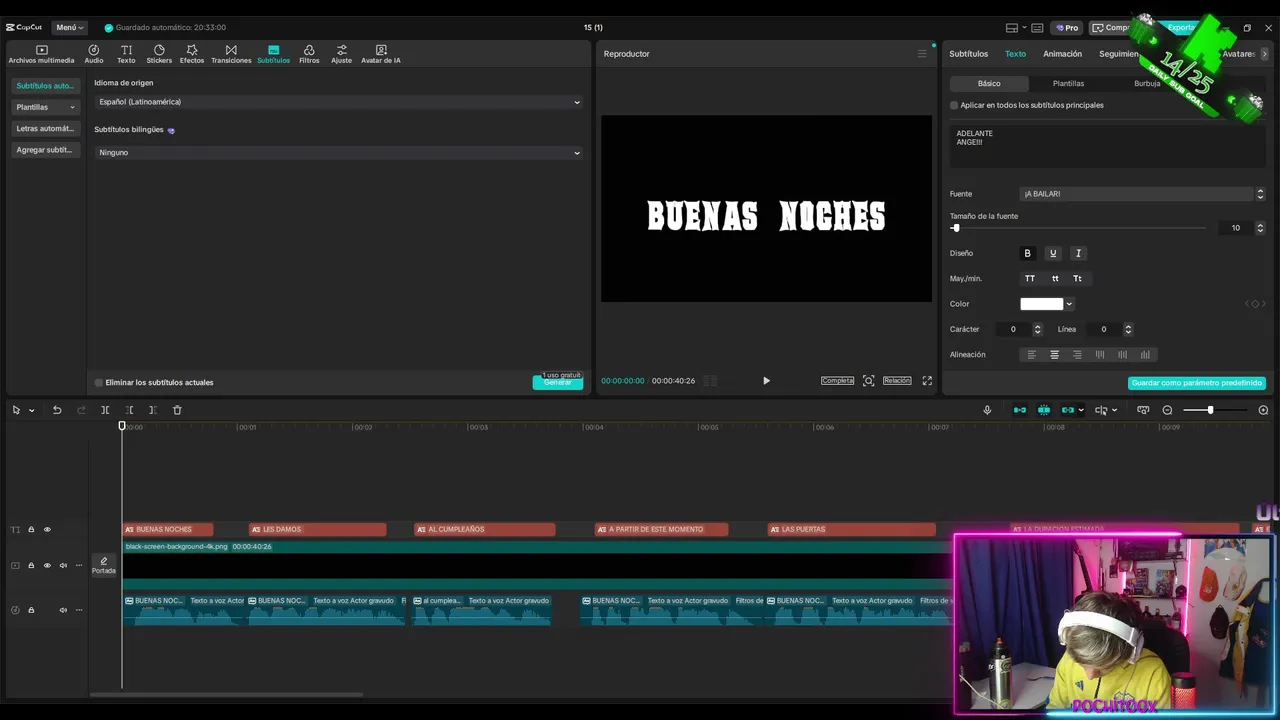Open the Ajuste tab
The image size is (1280, 720).
[x=341, y=54]
